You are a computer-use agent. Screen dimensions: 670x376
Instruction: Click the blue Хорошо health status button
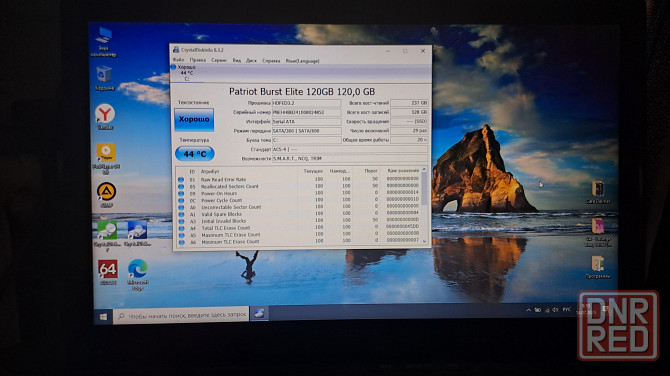(194, 119)
